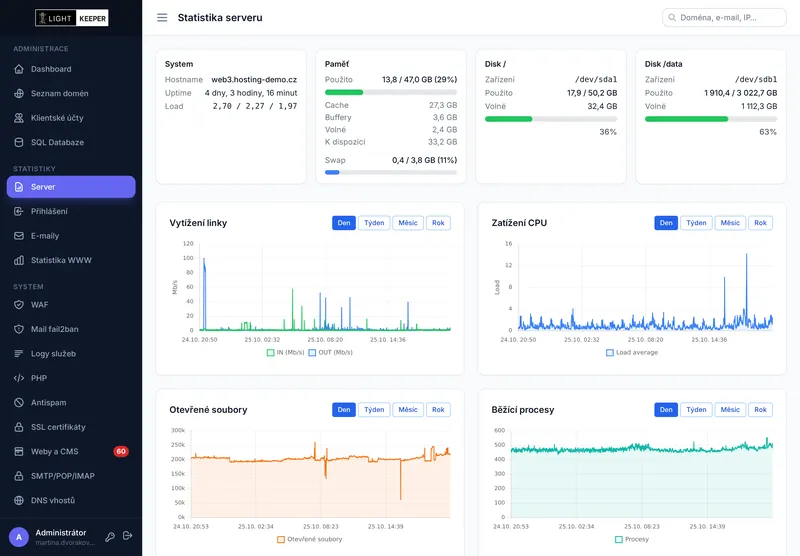
Task: Open Statistika WWW in the sidebar
Action: [x=71, y=260]
